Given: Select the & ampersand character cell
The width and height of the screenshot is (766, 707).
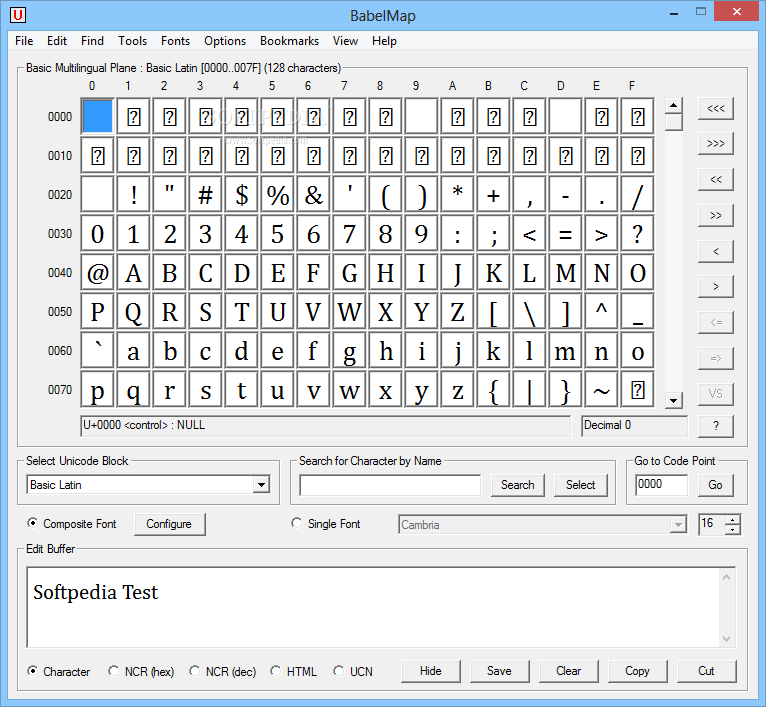Looking at the screenshot, I should 314,194.
